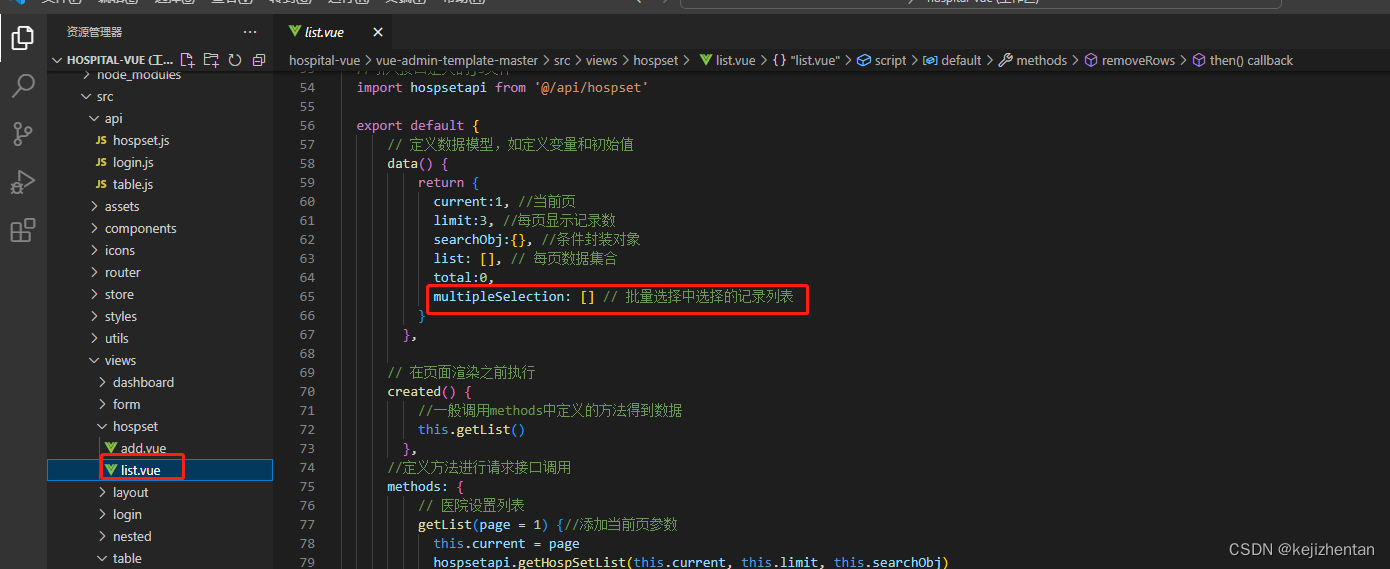
Task: Click the list.vue file breadcrumb
Action: pyautogui.click(x=727, y=60)
